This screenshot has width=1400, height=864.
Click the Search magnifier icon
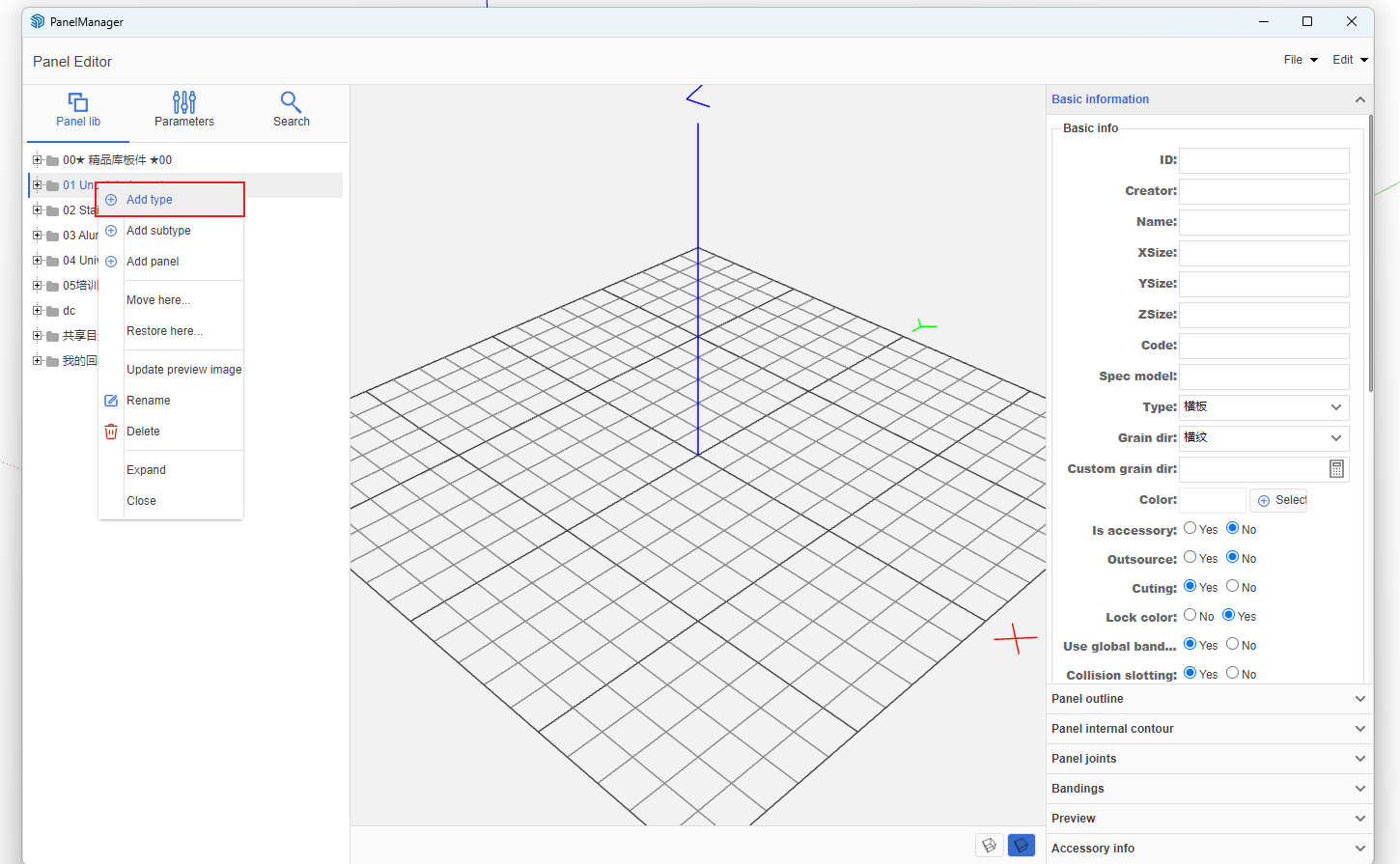coord(291,102)
